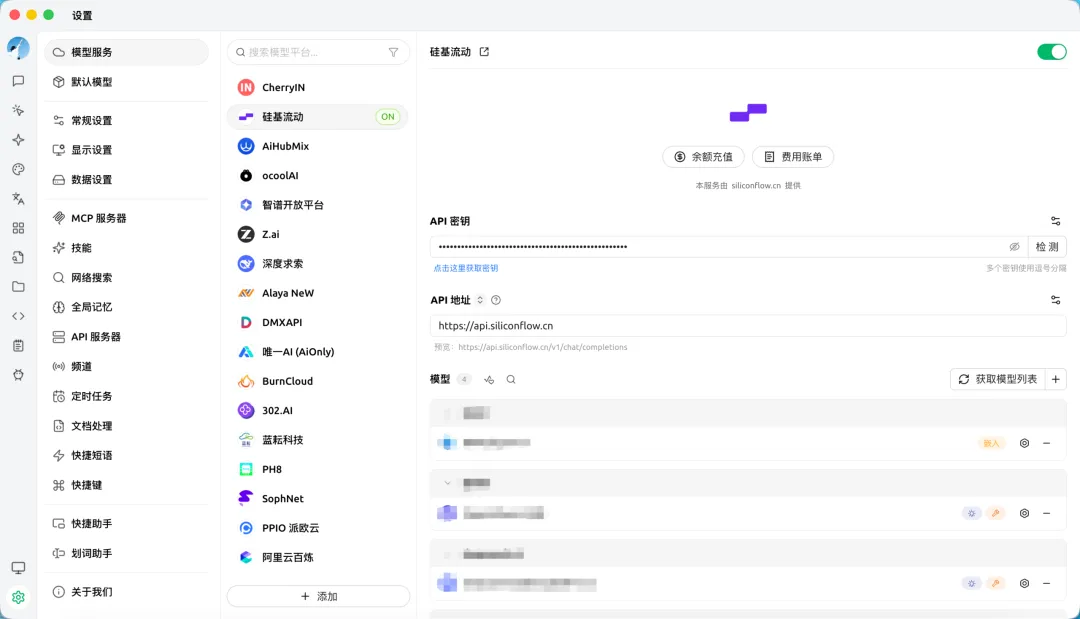Click the 添加 provider button
1080x619 pixels.
coord(318,596)
